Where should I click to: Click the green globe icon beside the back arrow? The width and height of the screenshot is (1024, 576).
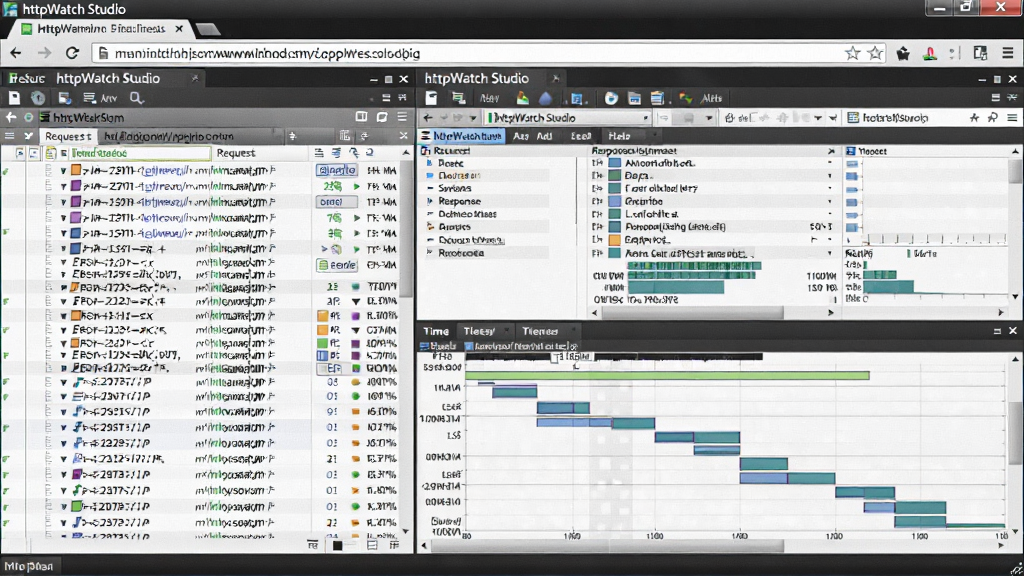[x=28, y=118]
